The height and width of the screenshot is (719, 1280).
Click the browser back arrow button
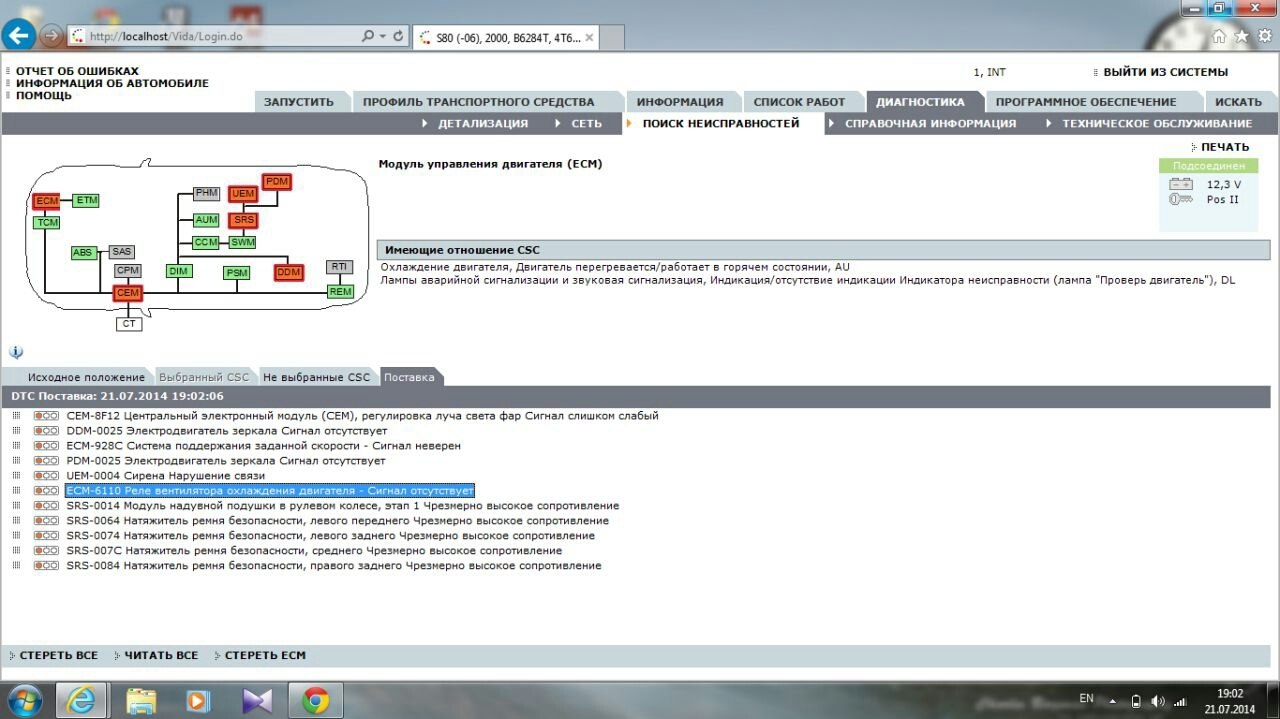pos(19,36)
